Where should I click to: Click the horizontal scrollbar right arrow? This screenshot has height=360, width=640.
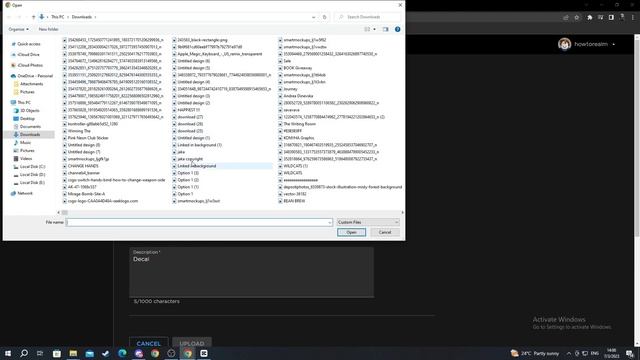point(402,212)
